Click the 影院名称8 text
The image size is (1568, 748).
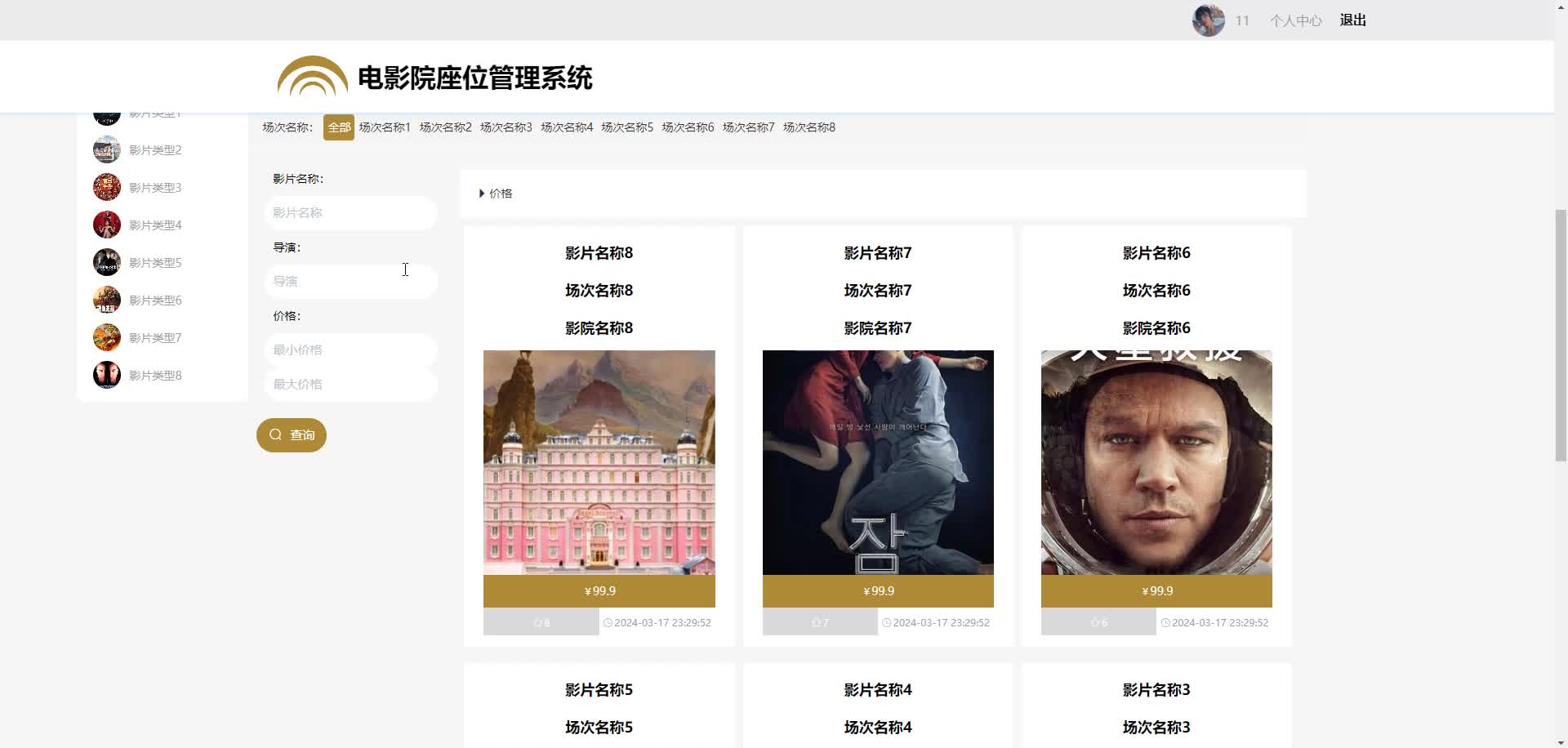(599, 328)
